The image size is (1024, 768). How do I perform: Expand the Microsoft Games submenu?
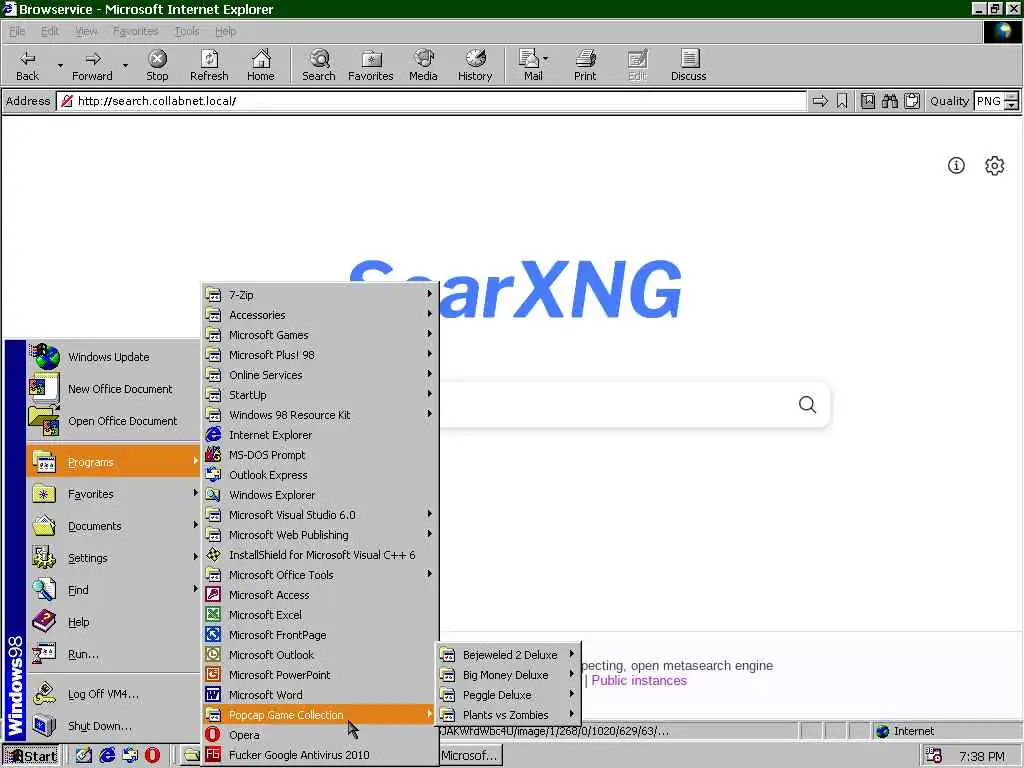click(x=320, y=335)
